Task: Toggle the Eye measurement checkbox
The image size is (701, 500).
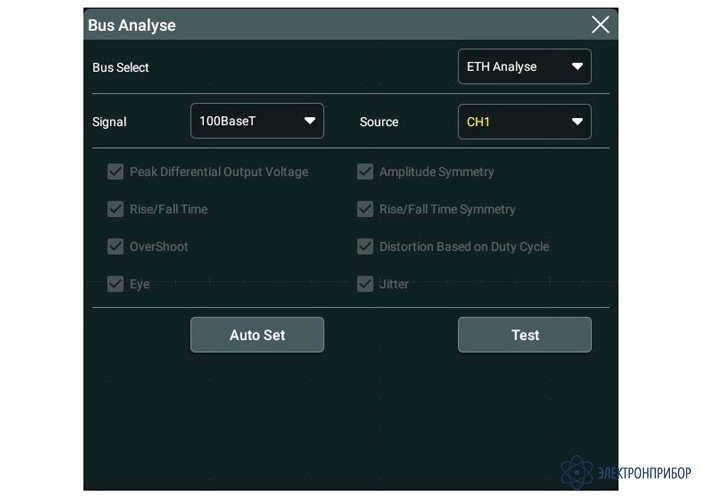Action: coord(115,284)
